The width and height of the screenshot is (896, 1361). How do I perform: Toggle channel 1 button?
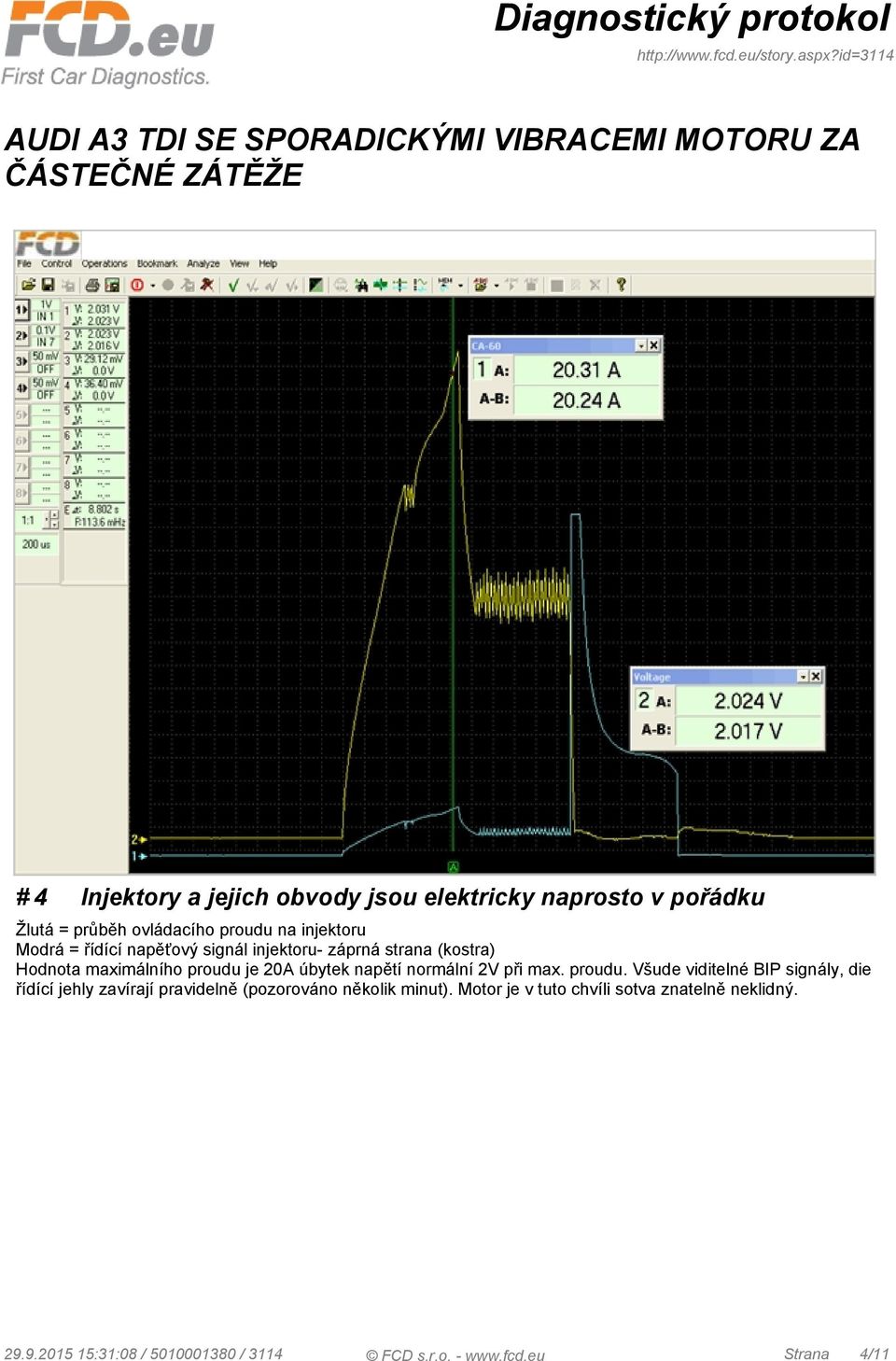(x=21, y=309)
